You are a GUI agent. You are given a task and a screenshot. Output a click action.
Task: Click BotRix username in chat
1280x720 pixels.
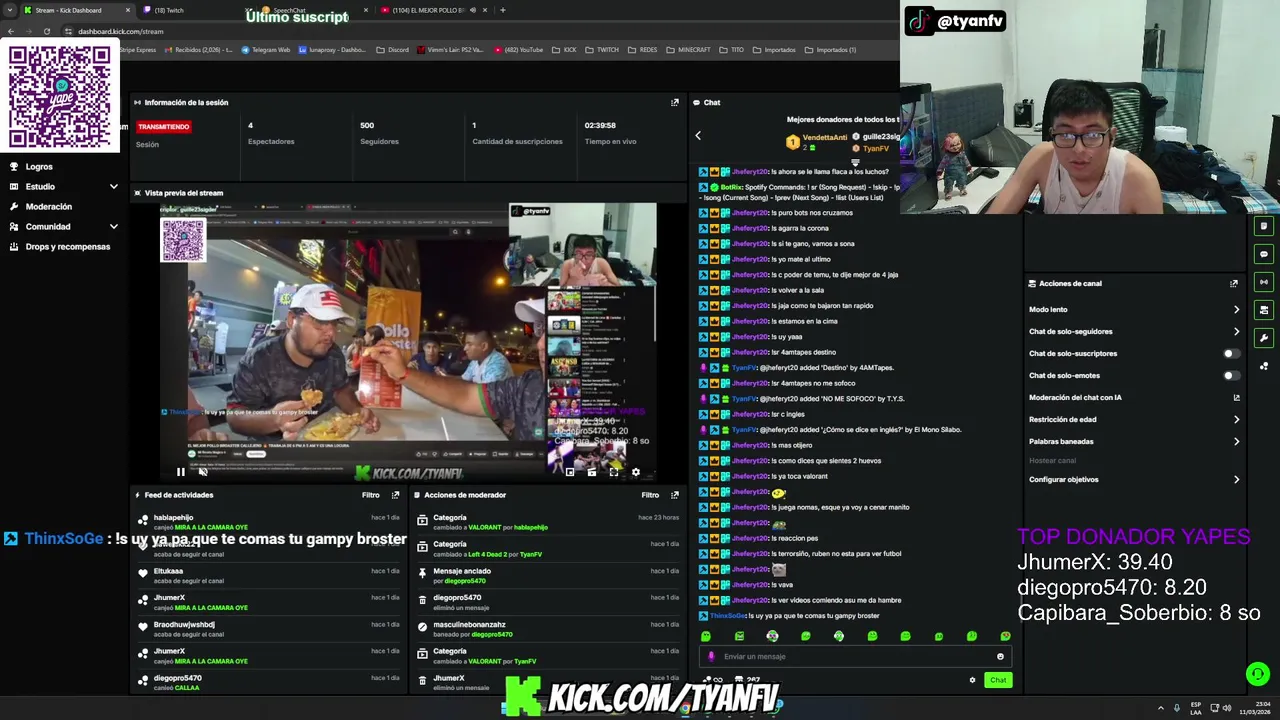click(731, 187)
